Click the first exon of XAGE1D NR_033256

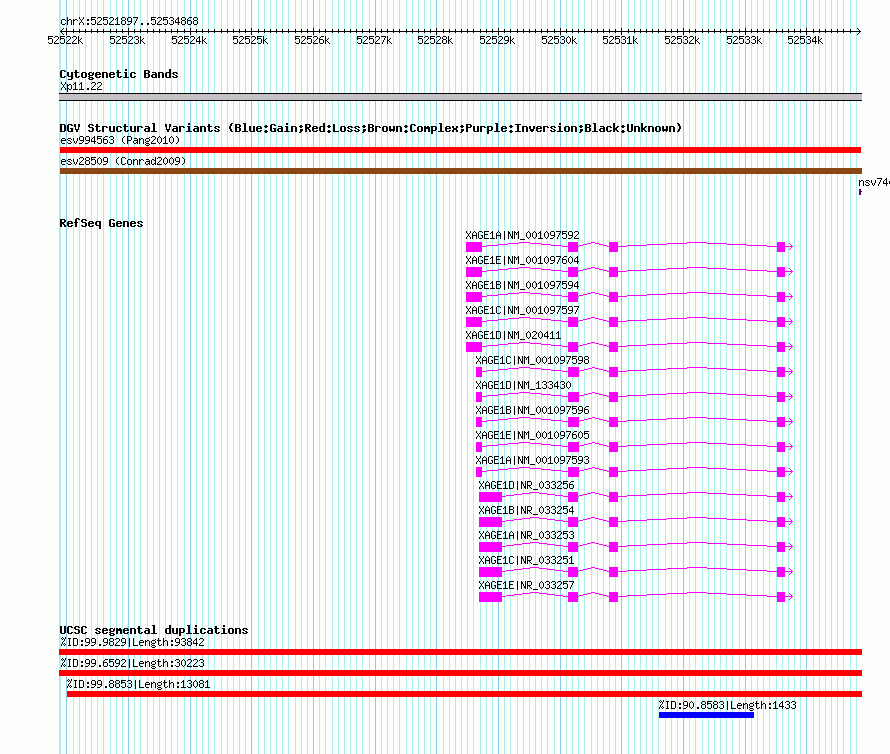[x=490, y=497]
